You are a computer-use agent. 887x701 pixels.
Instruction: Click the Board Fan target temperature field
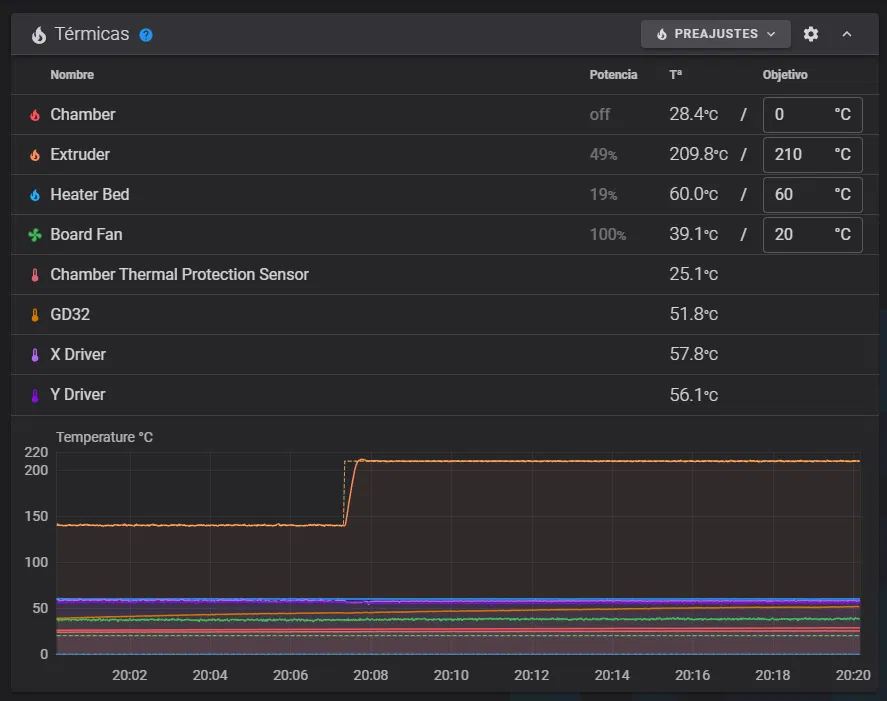(x=800, y=235)
